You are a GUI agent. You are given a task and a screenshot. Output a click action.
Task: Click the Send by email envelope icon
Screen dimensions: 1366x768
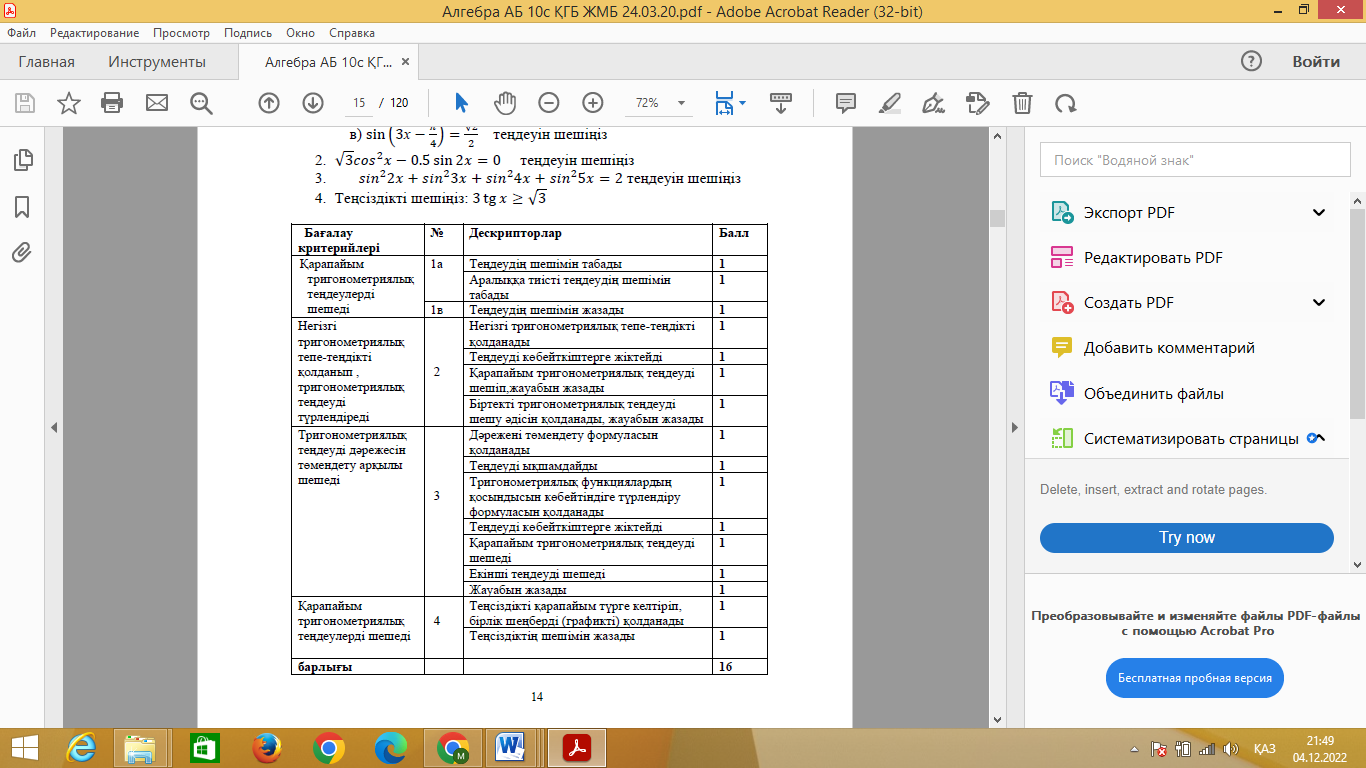pyautogui.click(x=157, y=103)
